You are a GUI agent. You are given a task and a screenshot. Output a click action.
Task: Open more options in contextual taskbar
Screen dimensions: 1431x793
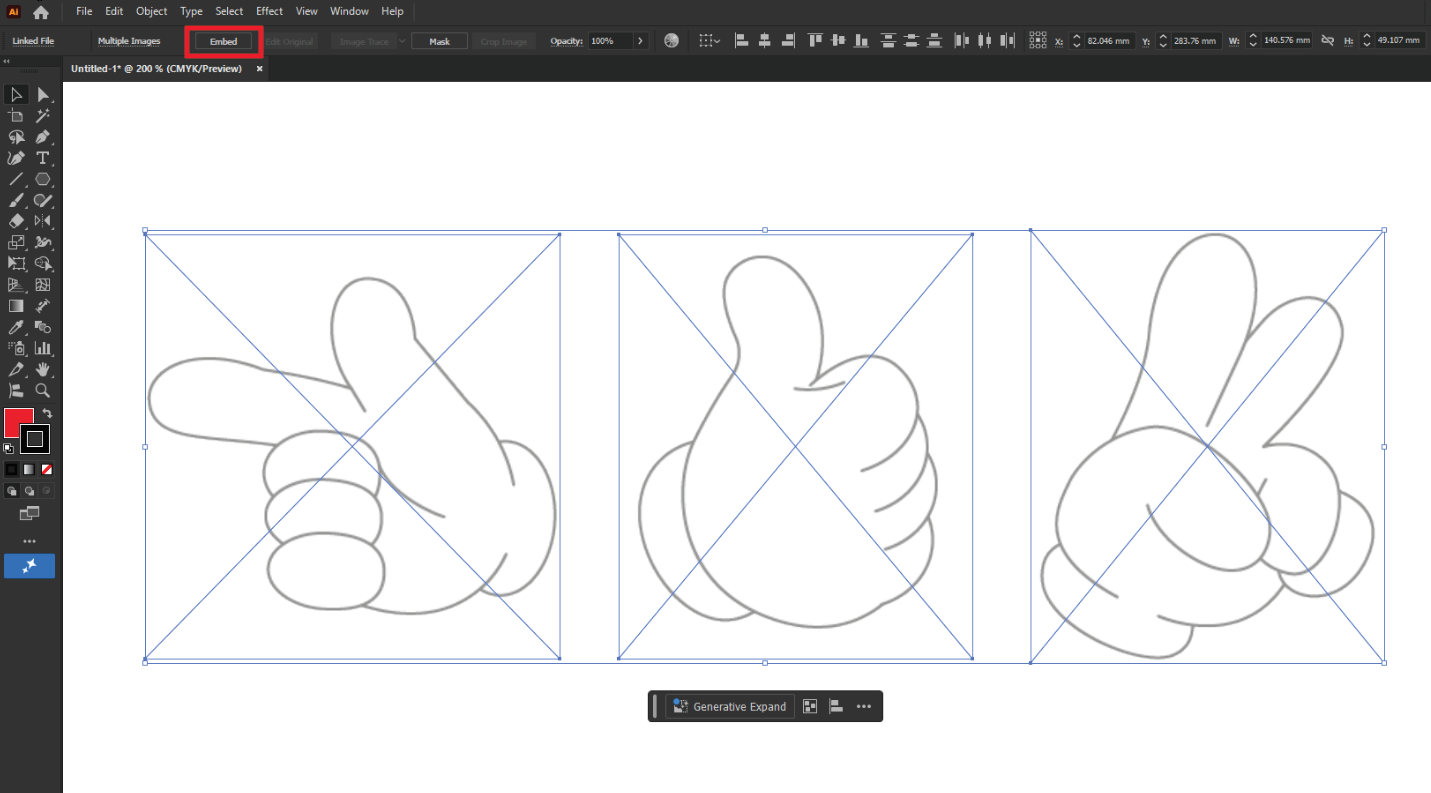pyautogui.click(x=864, y=706)
